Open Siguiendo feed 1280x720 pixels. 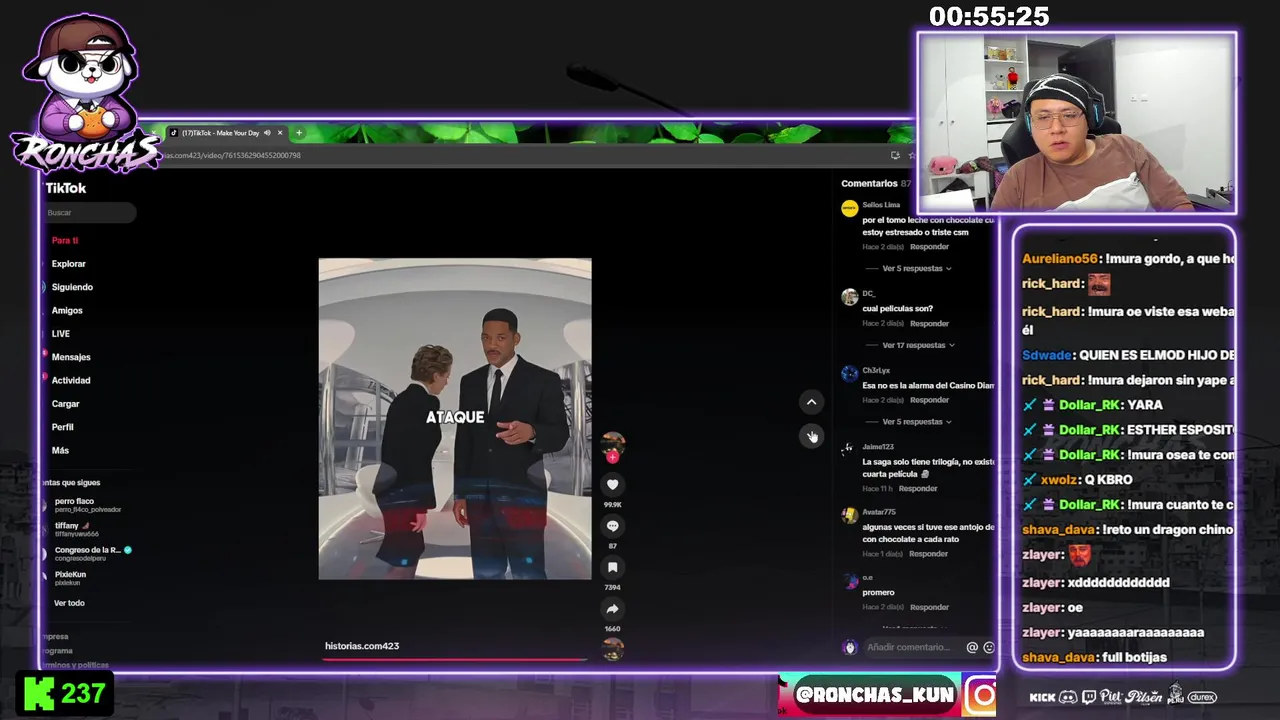tap(72, 287)
